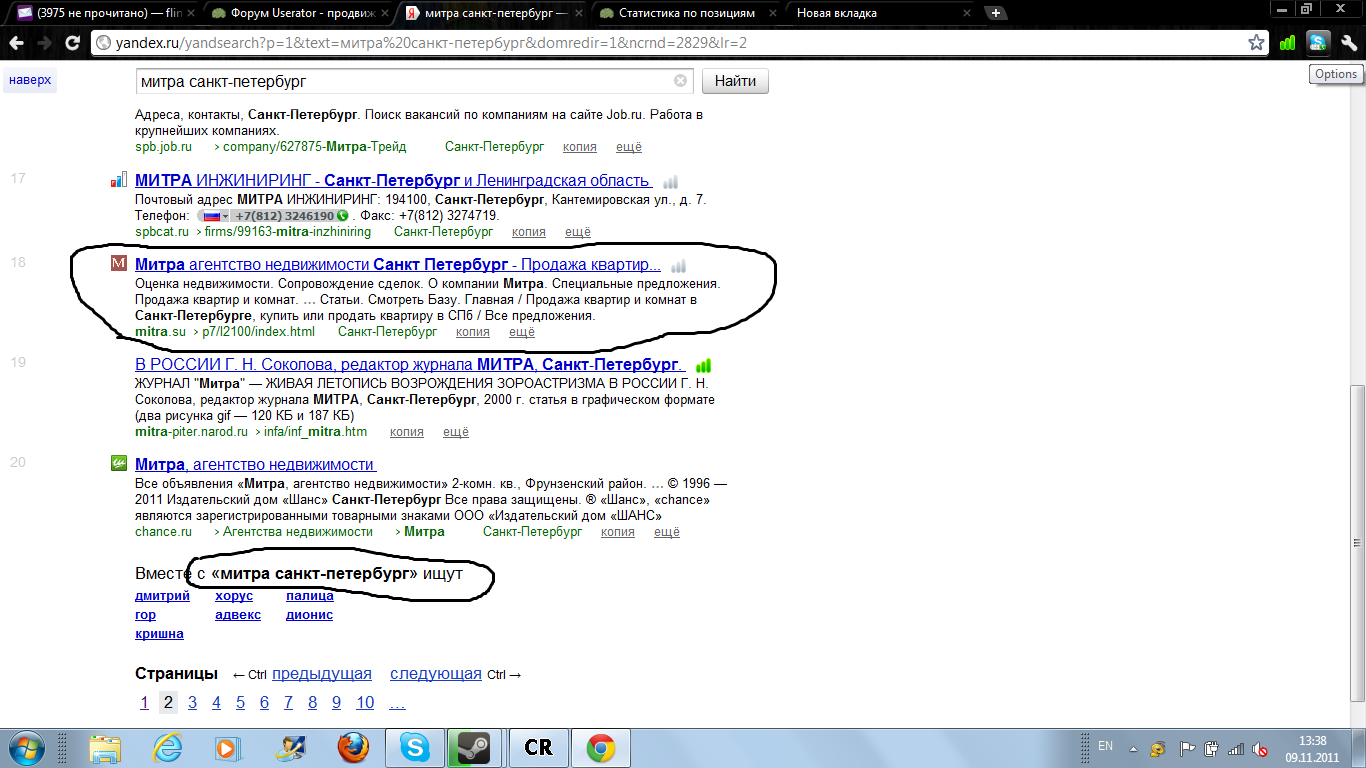This screenshot has height=768, width=1366.
Task: Open a new tab with plus button
Action: pyautogui.click(x=996, y=13)
